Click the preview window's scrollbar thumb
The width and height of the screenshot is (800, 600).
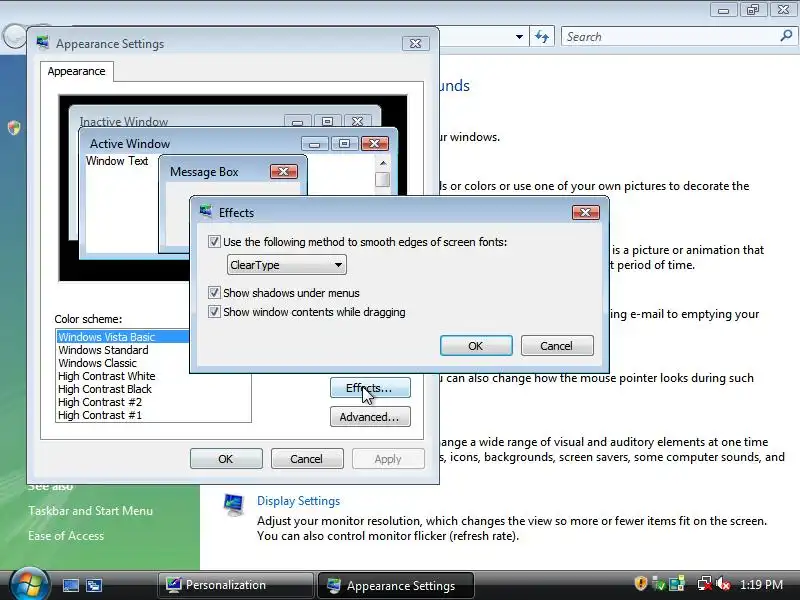point(383,180)
